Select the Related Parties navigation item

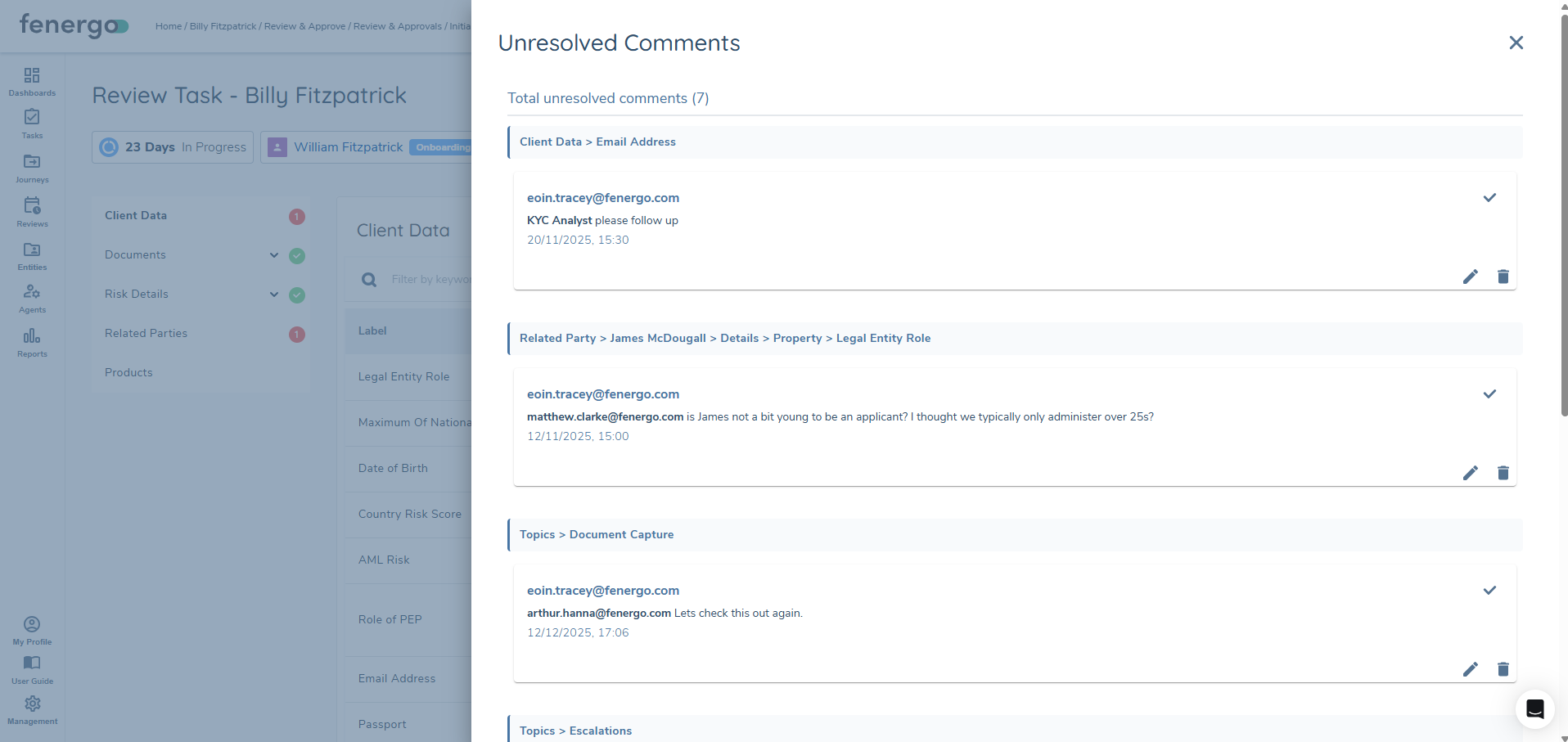point(146,333)
